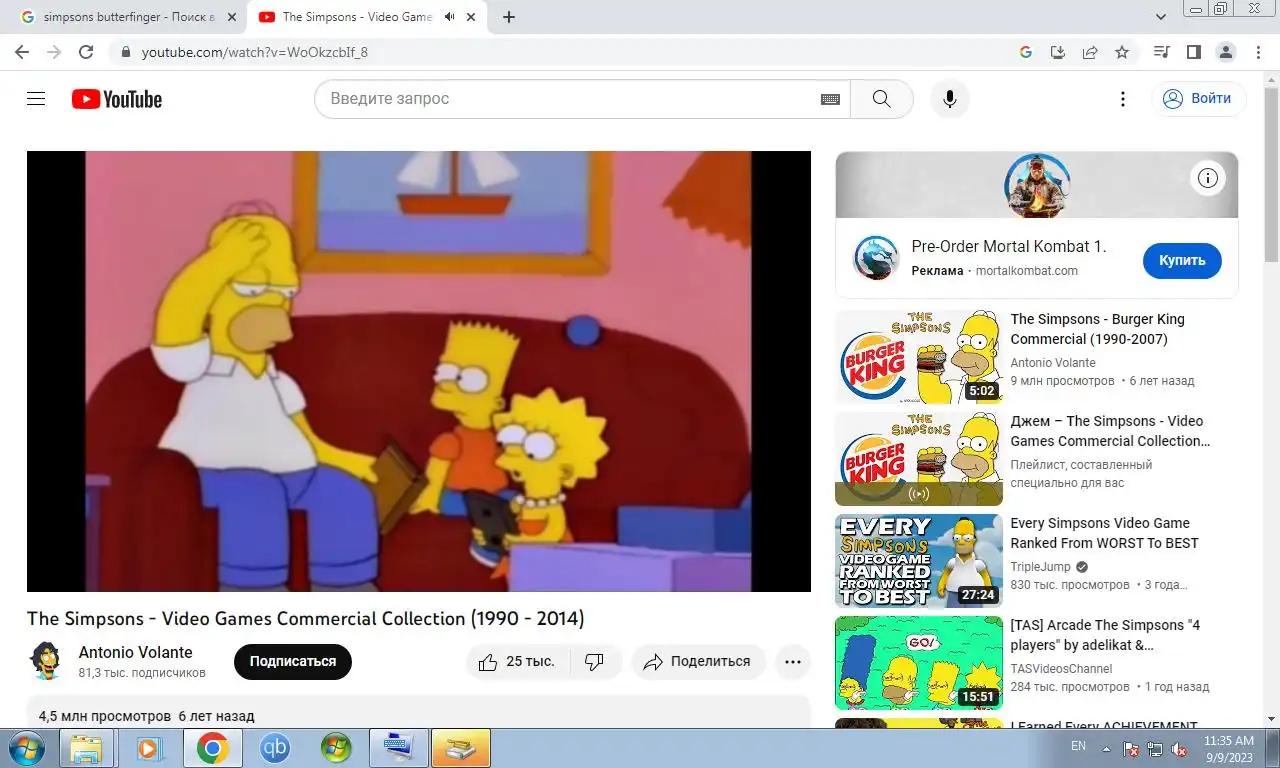Screen dimensions: 1280x768
Task: Open the mortalkombat.com ad link
Action: pos(1027,271)
